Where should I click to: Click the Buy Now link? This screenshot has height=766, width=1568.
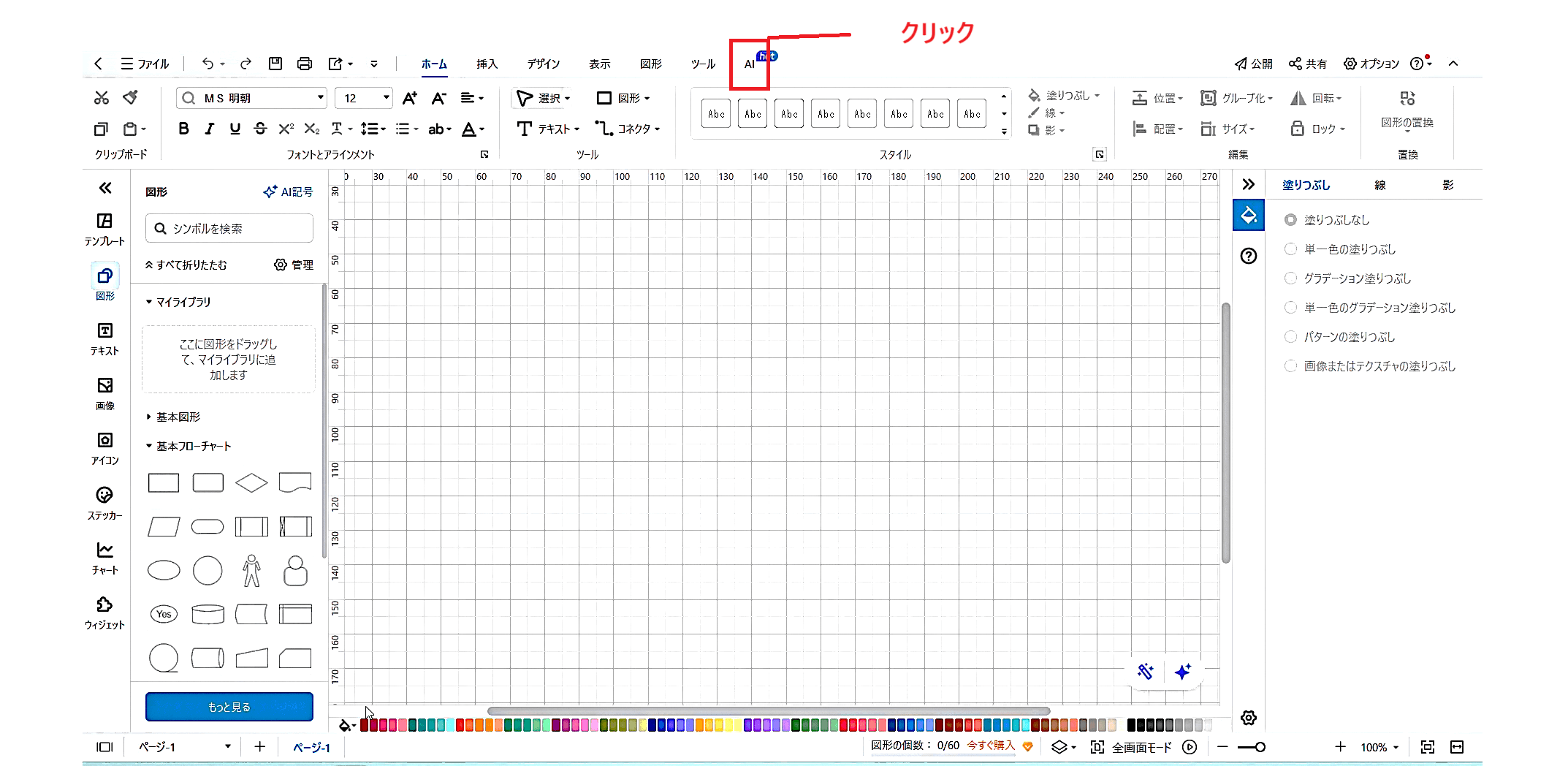991,746
